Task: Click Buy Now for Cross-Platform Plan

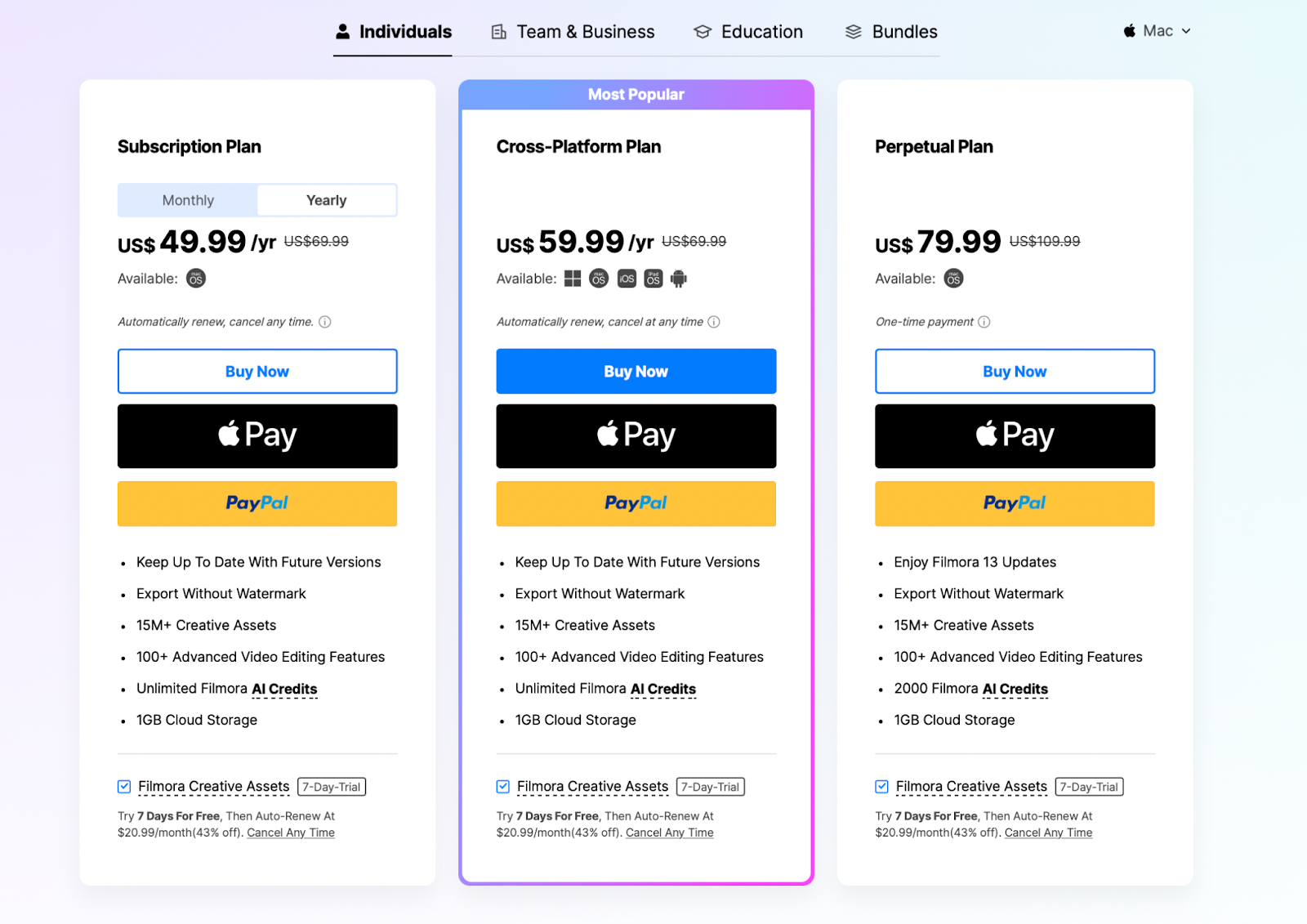Action: pyautogui.click(x=636, y=372)
